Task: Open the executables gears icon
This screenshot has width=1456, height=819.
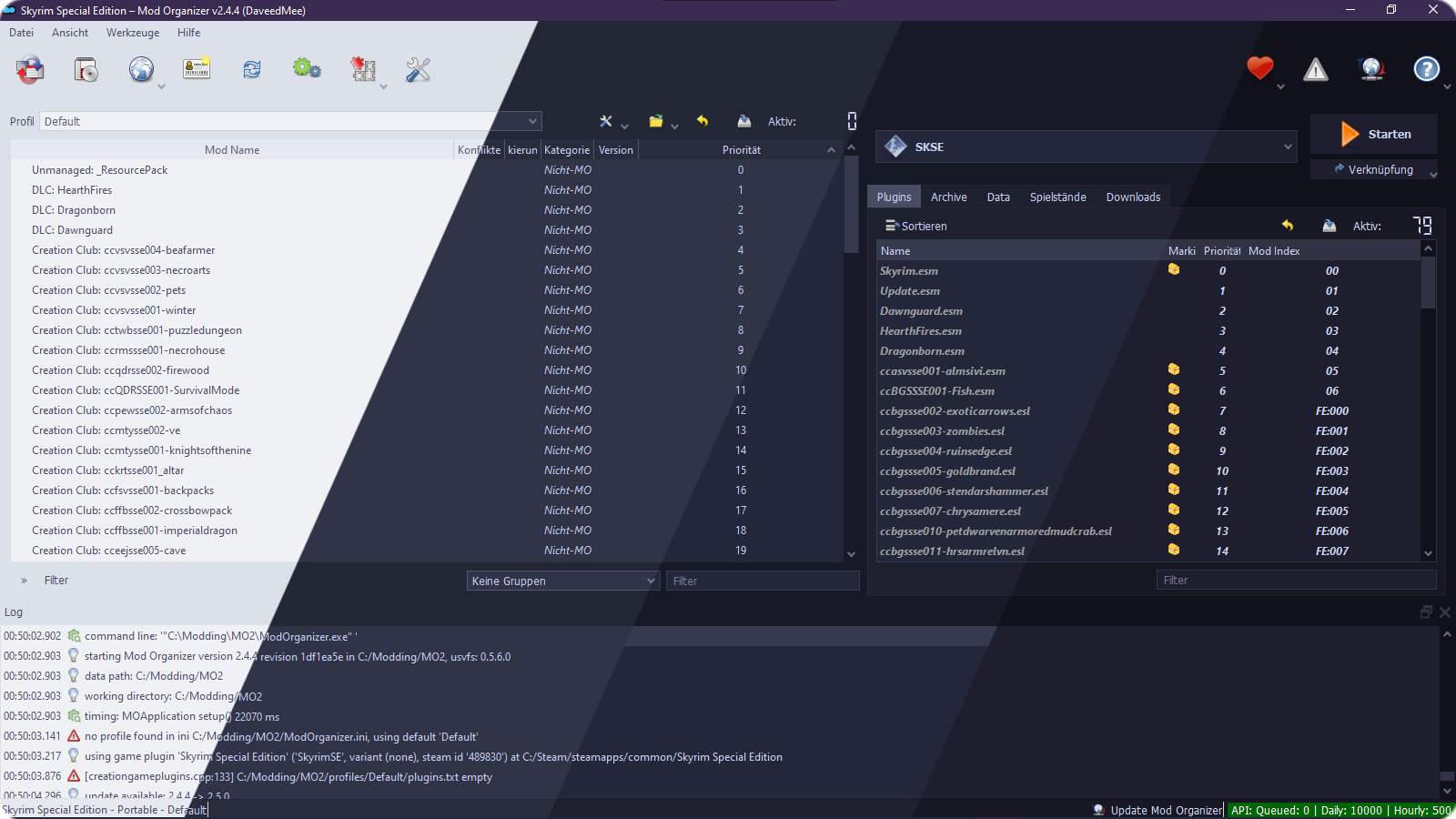Action: click(307, 70)
